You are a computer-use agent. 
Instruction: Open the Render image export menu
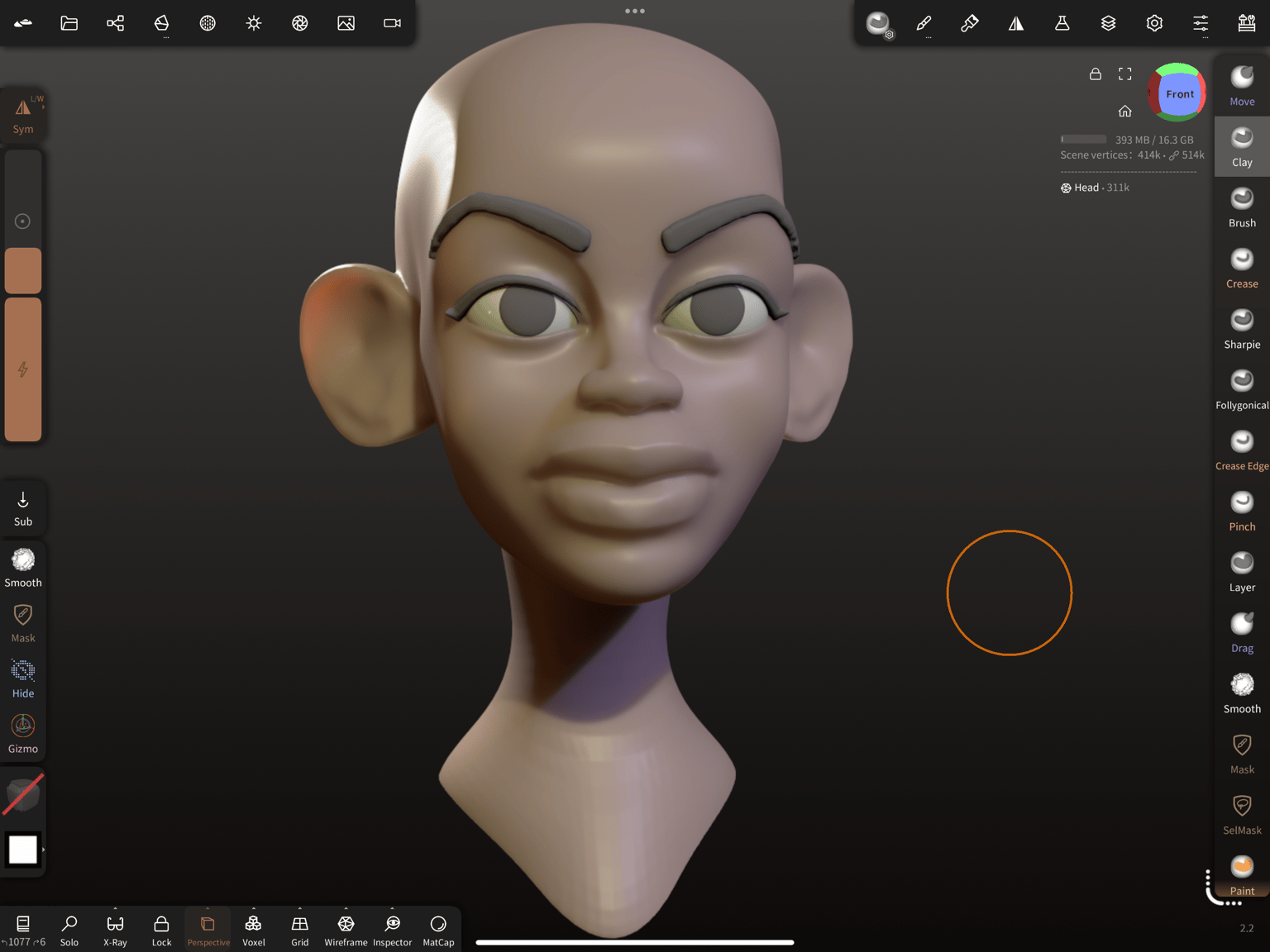point(346,23)
